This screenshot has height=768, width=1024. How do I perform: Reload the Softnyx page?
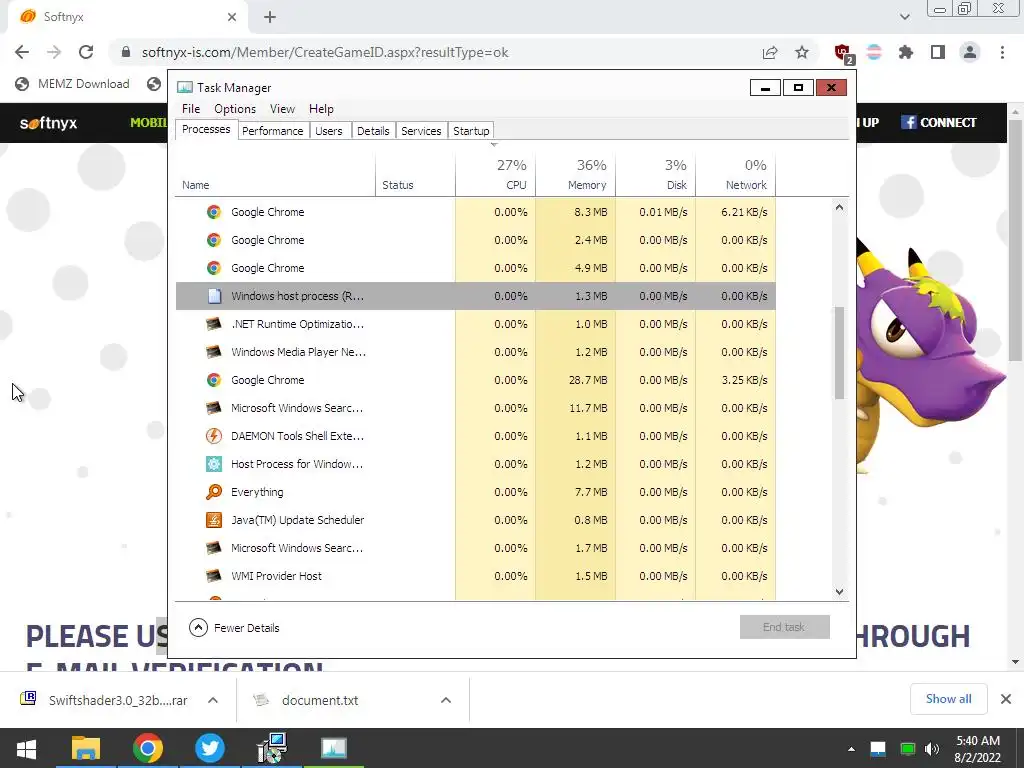pyautogui.click(x=86, y=52)
